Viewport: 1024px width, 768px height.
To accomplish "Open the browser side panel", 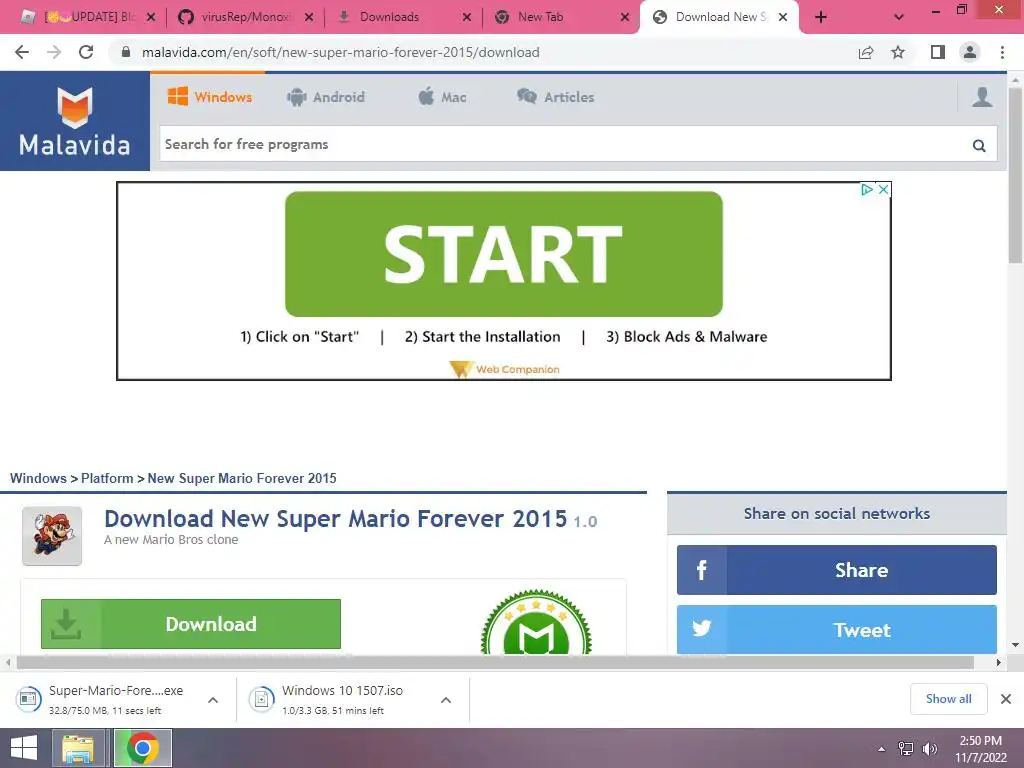I will click(938, 52).
